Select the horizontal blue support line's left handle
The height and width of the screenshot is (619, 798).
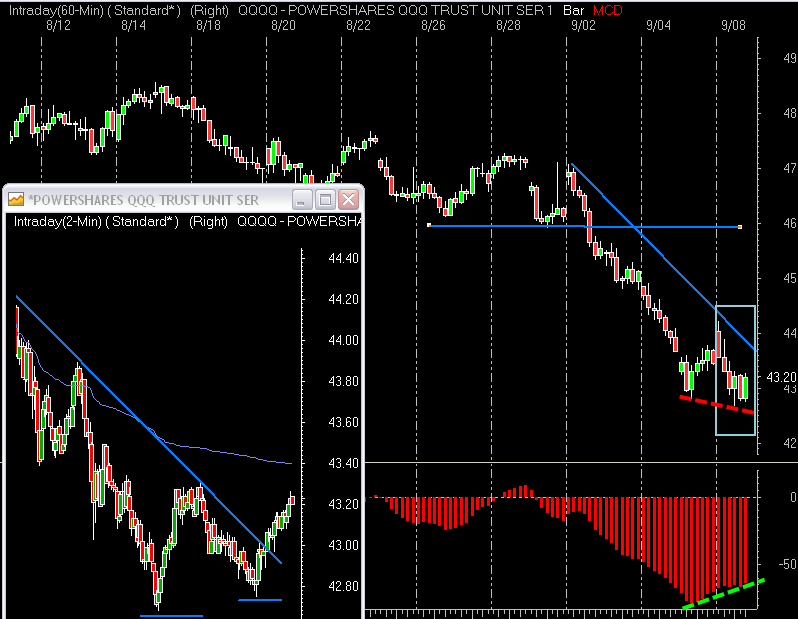click(429, 225)
